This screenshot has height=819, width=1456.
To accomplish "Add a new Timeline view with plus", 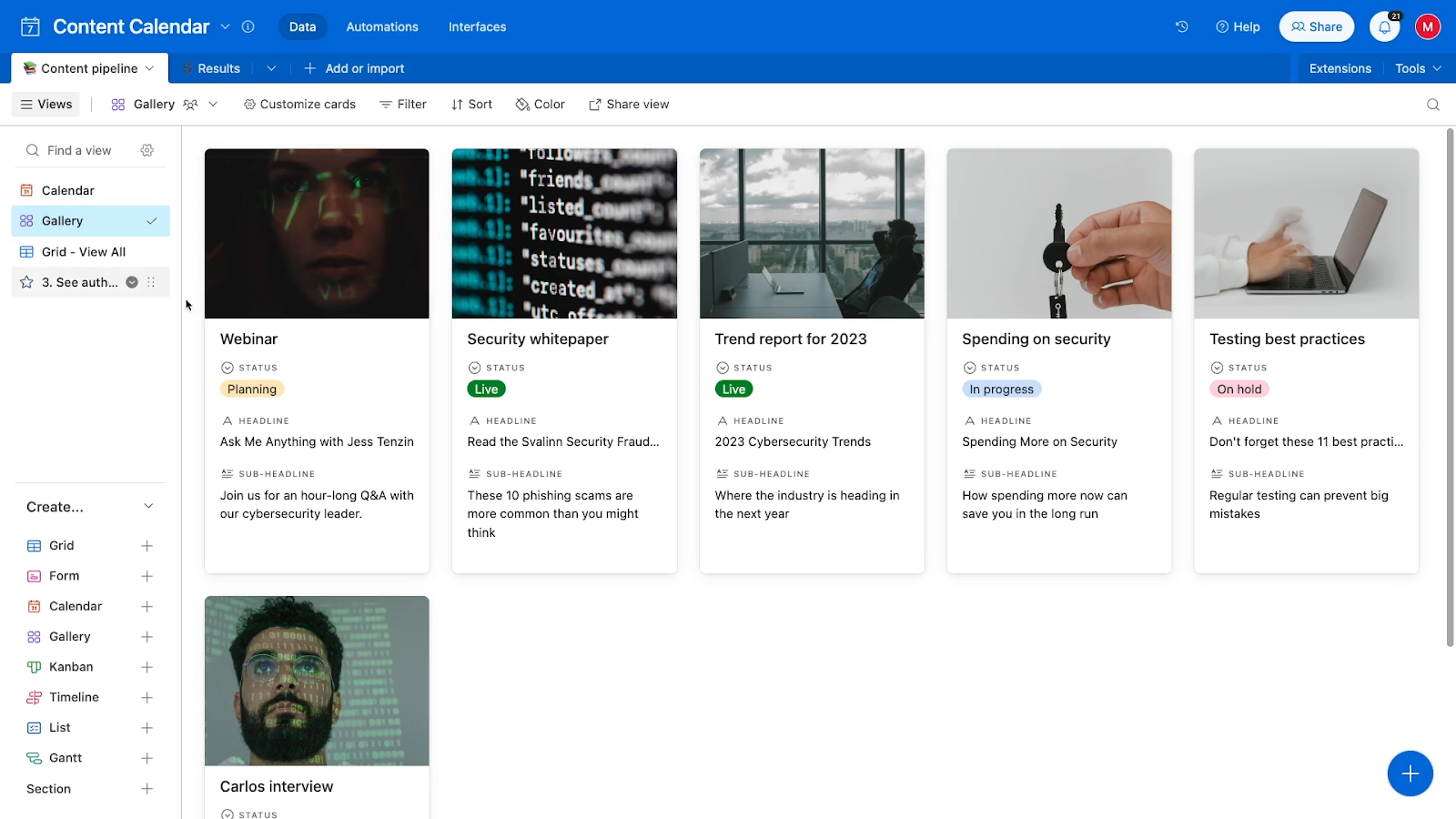I will (x=147, y=698).
